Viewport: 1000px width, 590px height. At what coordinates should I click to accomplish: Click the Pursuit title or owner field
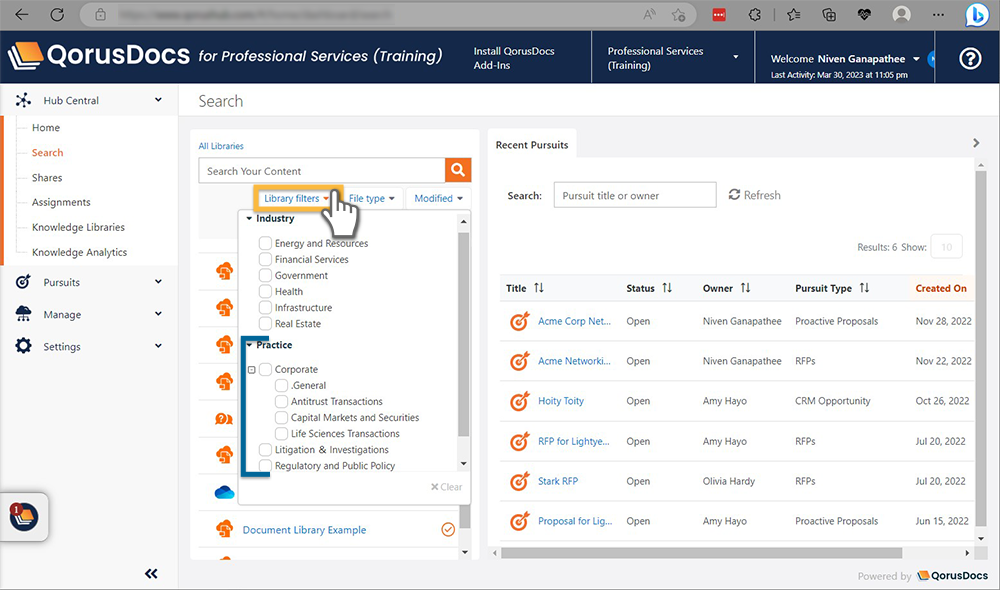[x=634, y=195]
